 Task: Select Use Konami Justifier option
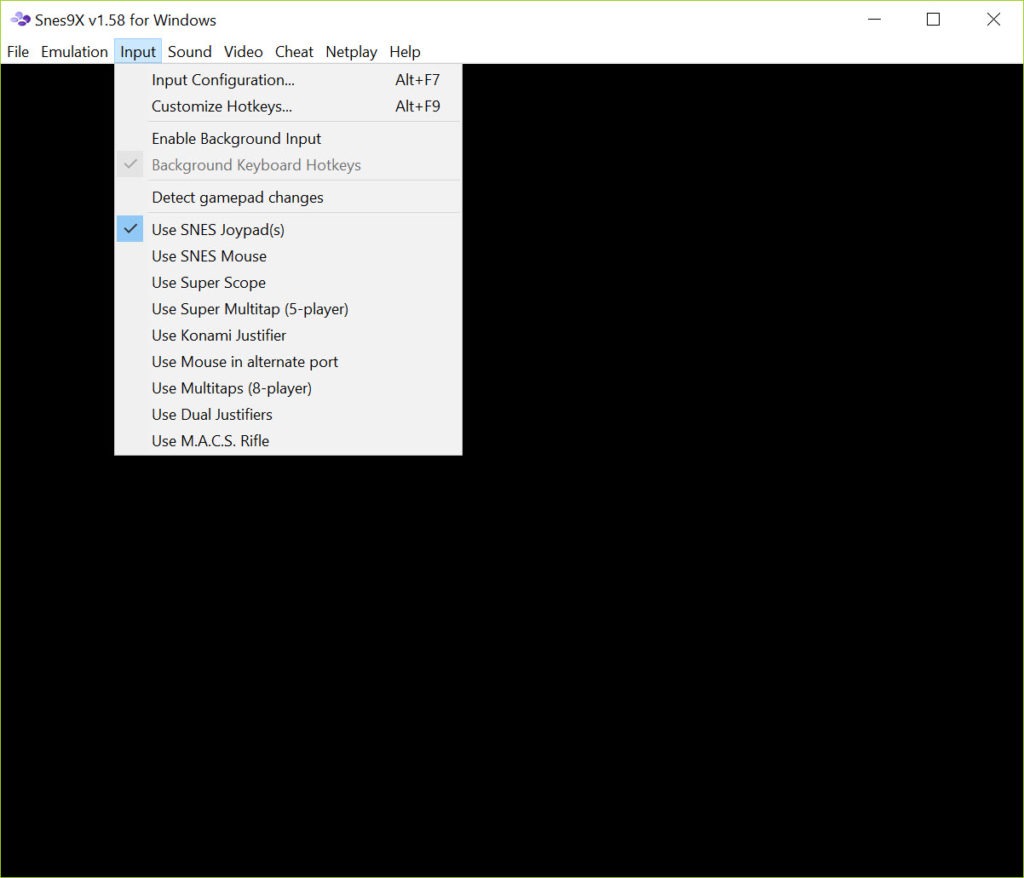(288, 335)
